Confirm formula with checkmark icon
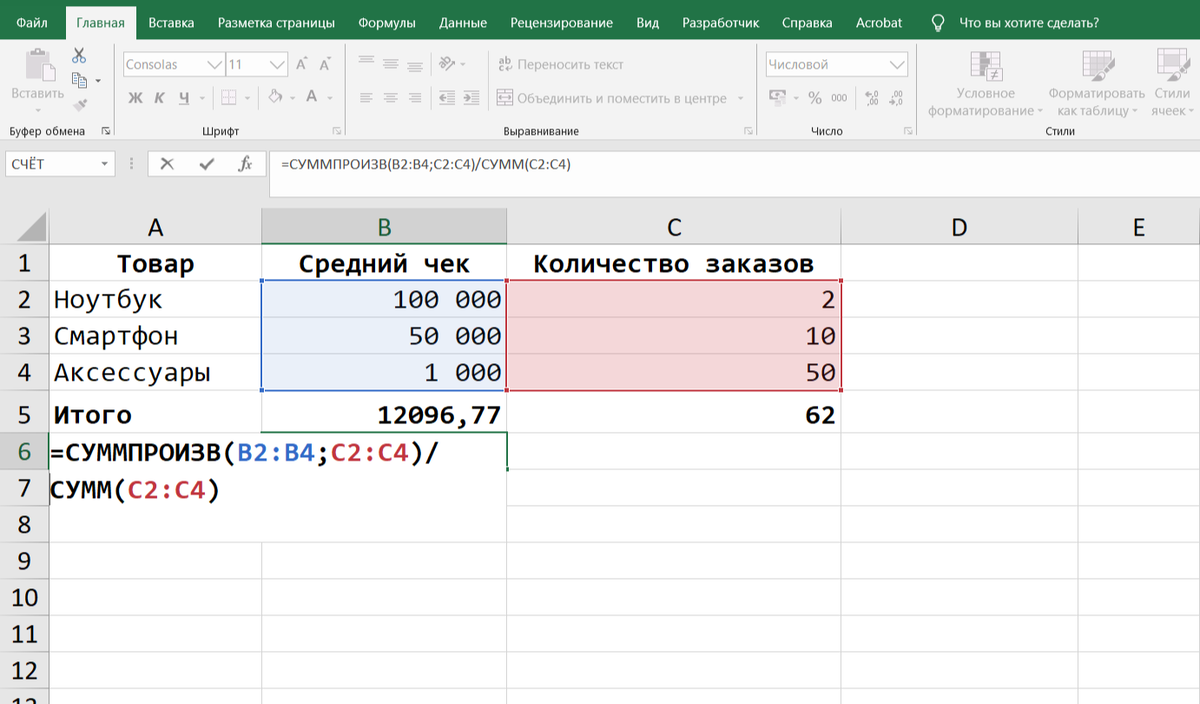The height and width of the screenshot is (704, 1200). click(x=206, y=164)
